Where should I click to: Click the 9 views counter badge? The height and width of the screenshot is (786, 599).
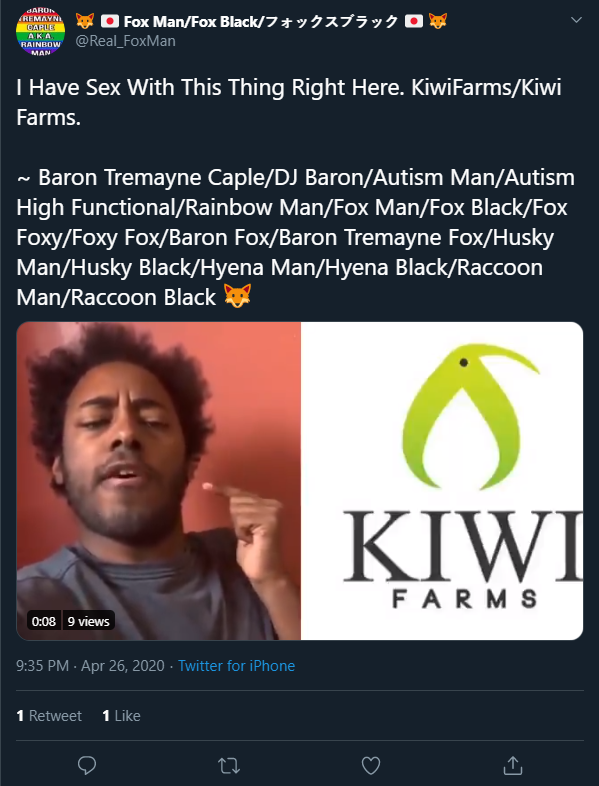(88, 621)
